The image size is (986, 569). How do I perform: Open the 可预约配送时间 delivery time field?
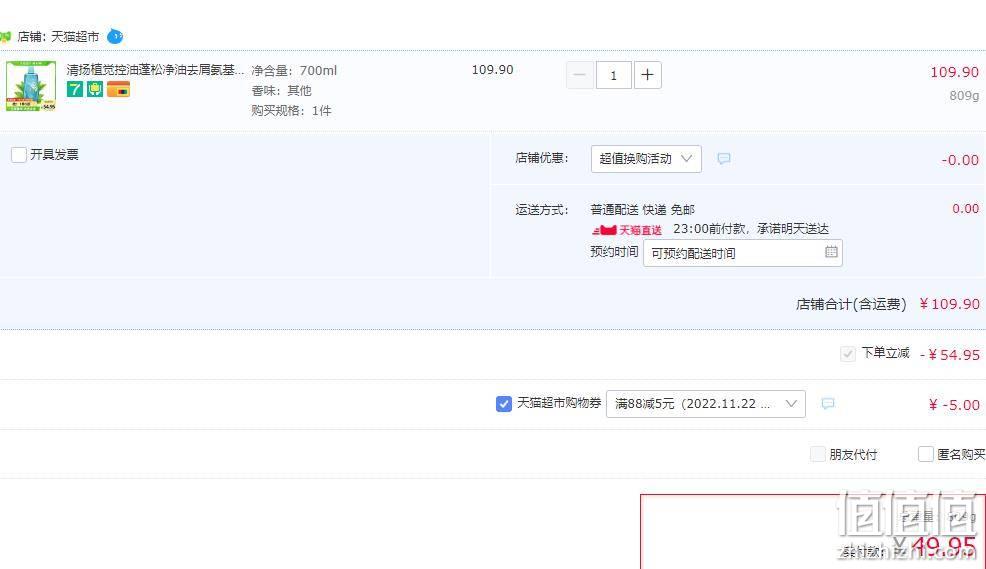tap(742, 253)
